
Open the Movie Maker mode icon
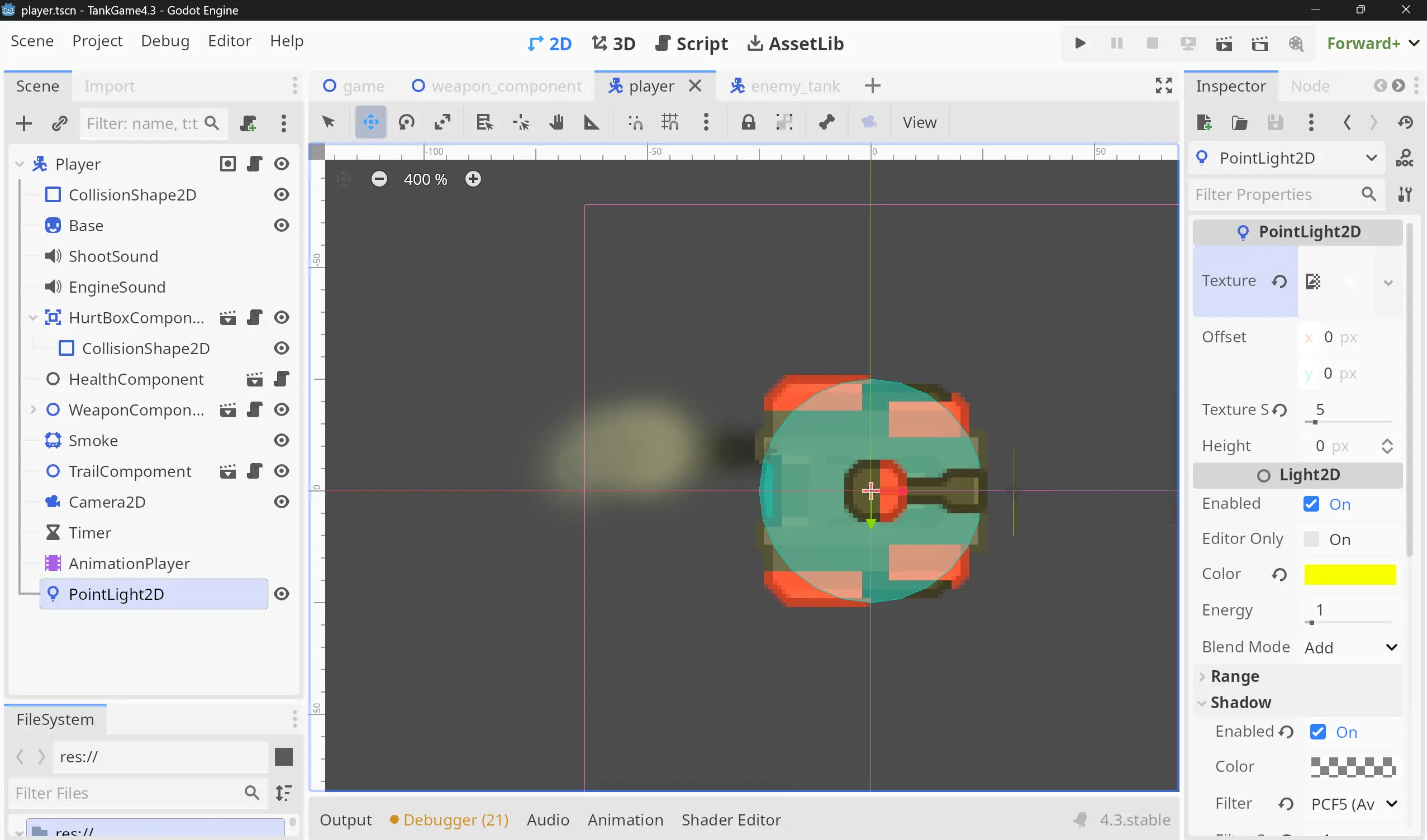click(x=1296, y=44)
